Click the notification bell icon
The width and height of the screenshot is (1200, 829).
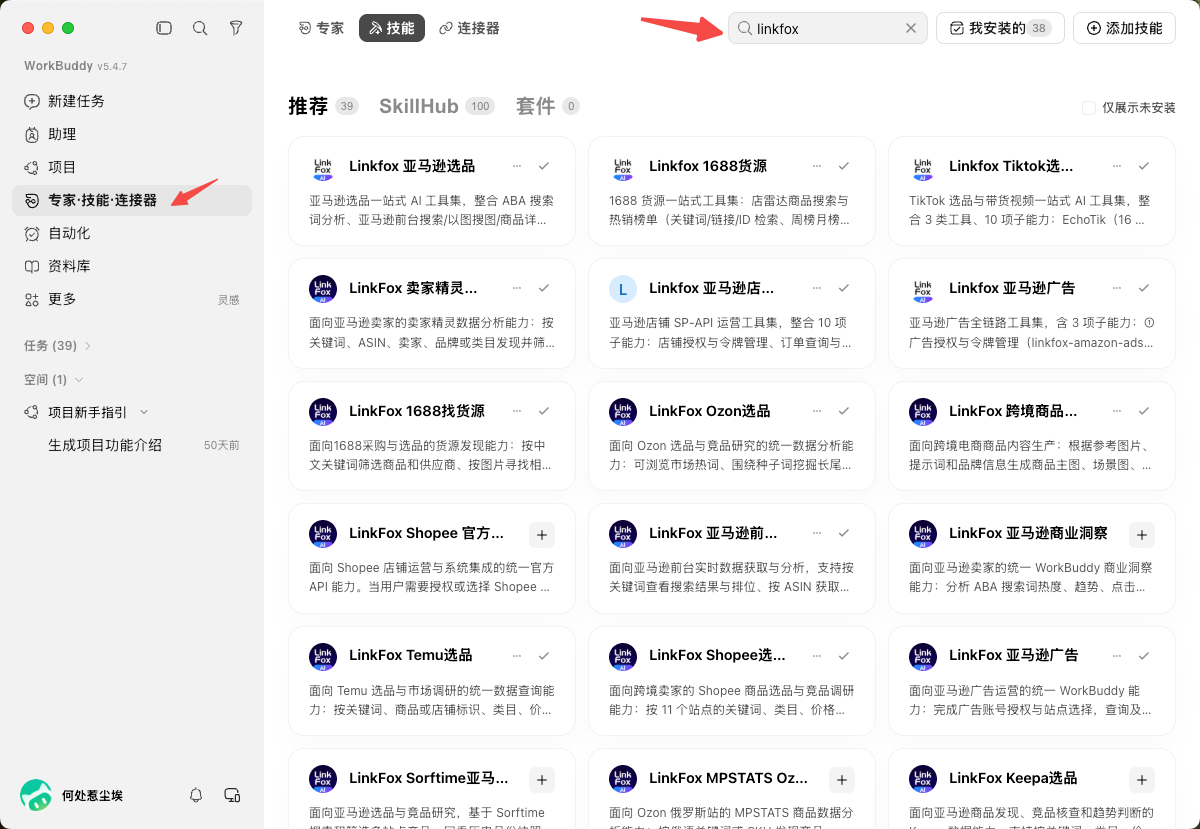pos(196,795)
